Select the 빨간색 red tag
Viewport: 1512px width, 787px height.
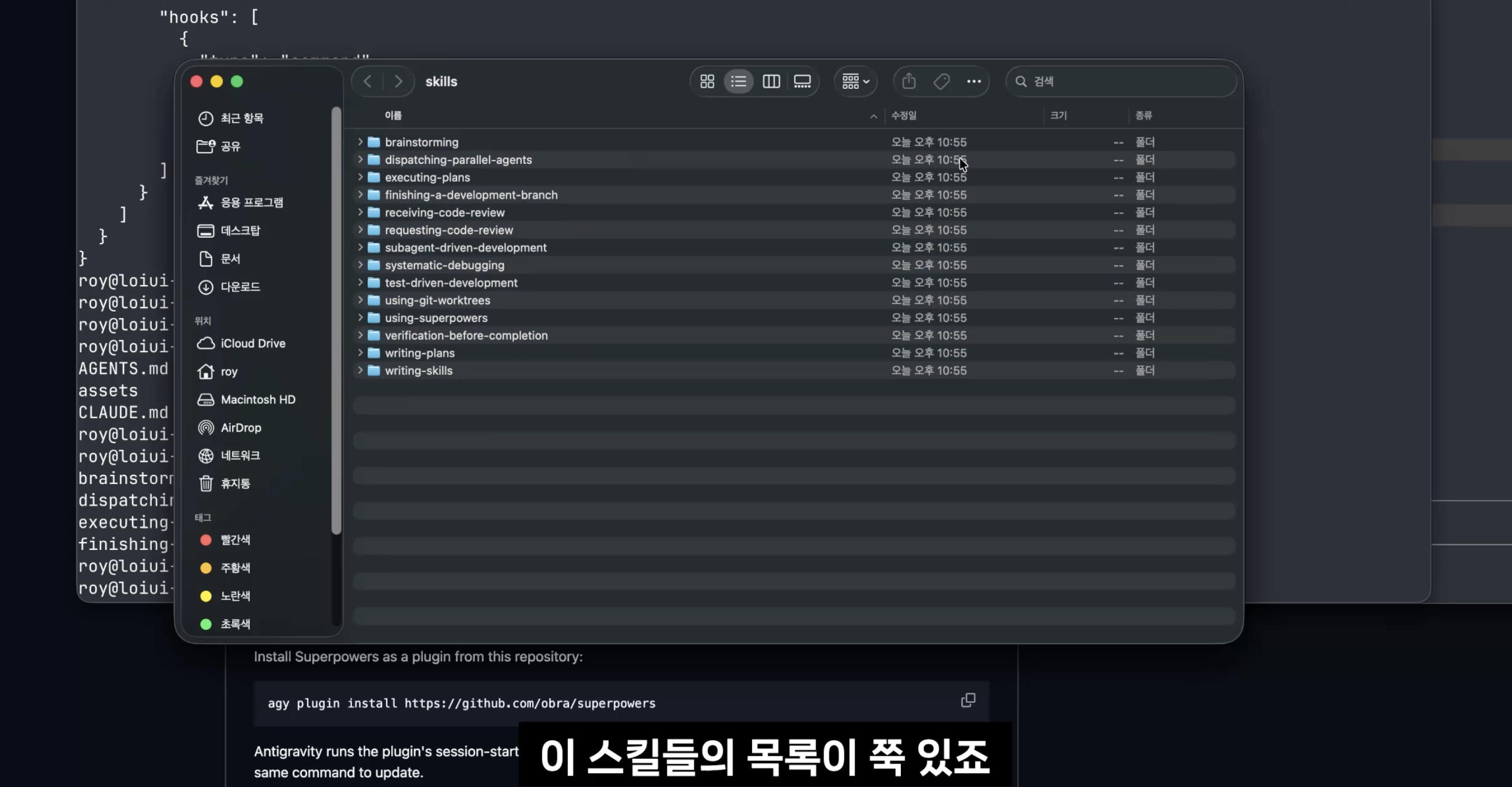click(225, 540)
